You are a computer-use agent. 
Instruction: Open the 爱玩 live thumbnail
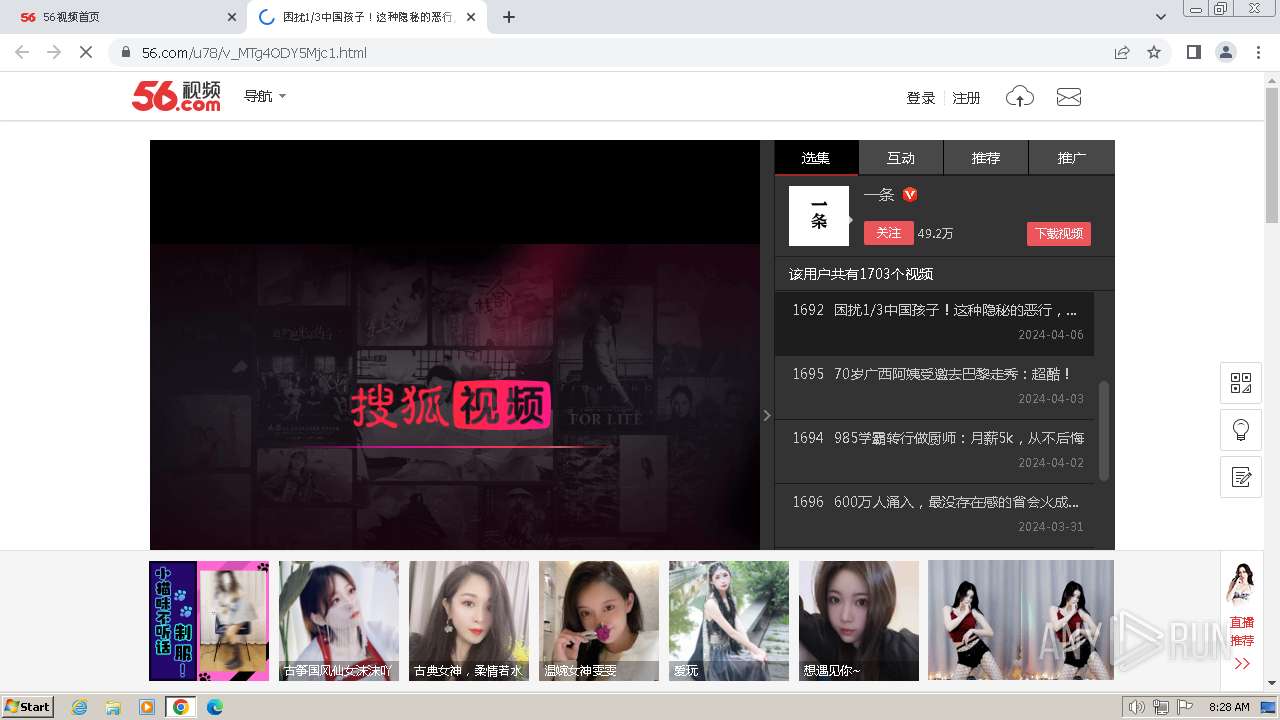click(x=729, y=621)
